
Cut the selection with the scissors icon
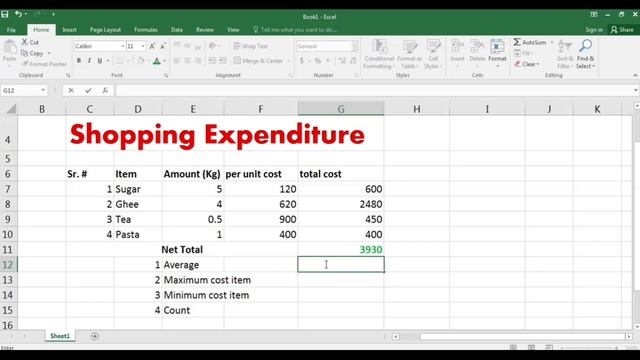(x=30, y=42)
